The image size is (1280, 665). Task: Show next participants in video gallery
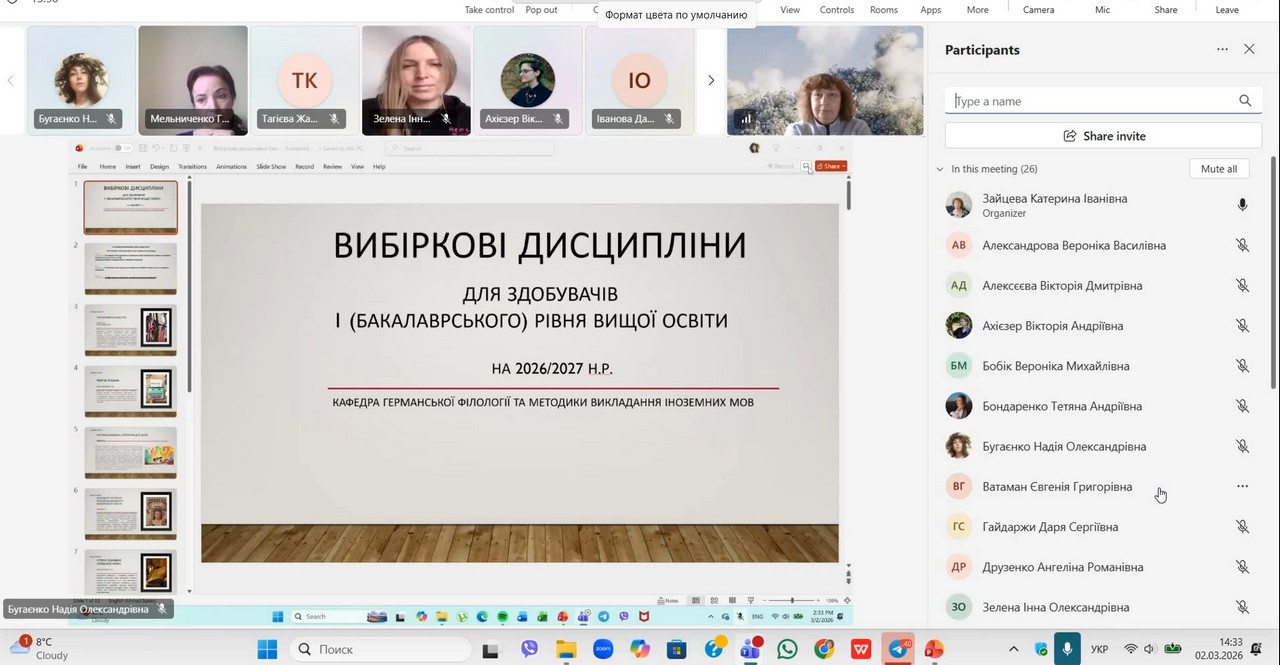point(711,80)
